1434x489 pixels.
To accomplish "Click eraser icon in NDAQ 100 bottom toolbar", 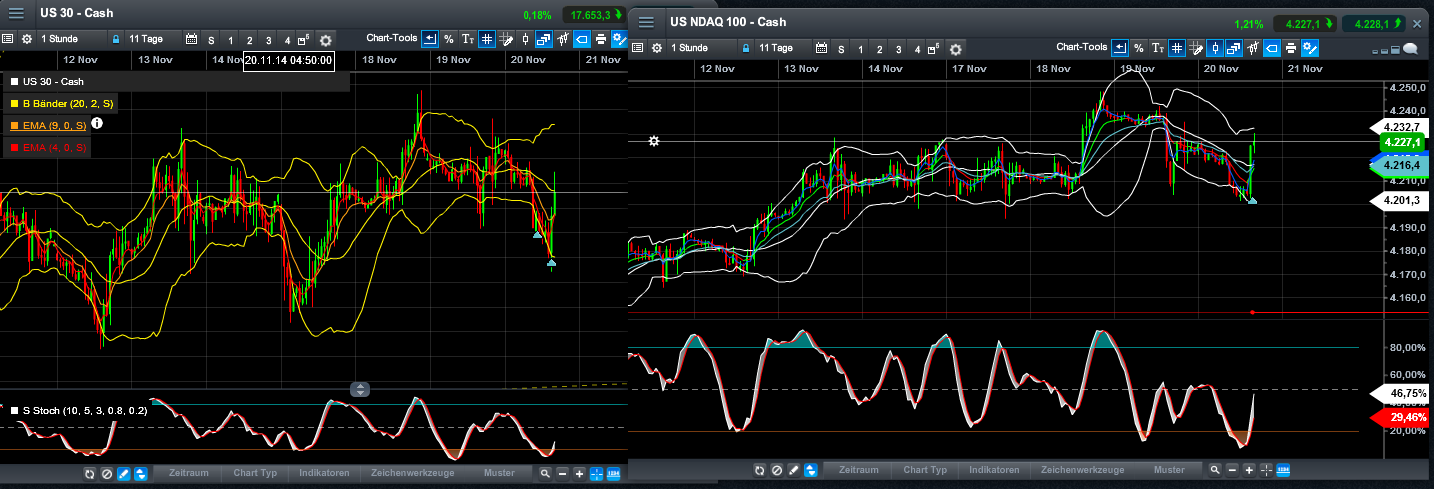I will (x=793, y=470).
